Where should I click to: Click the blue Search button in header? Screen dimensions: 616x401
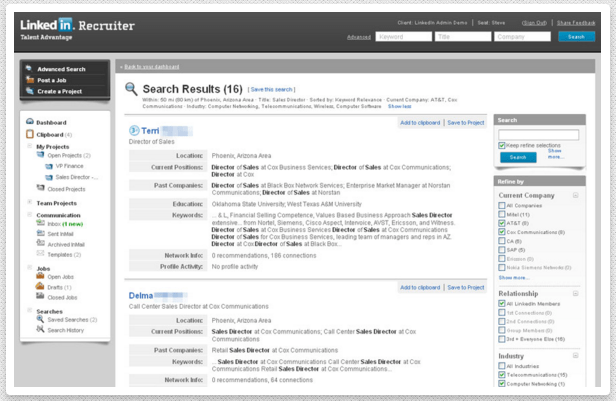576,37
